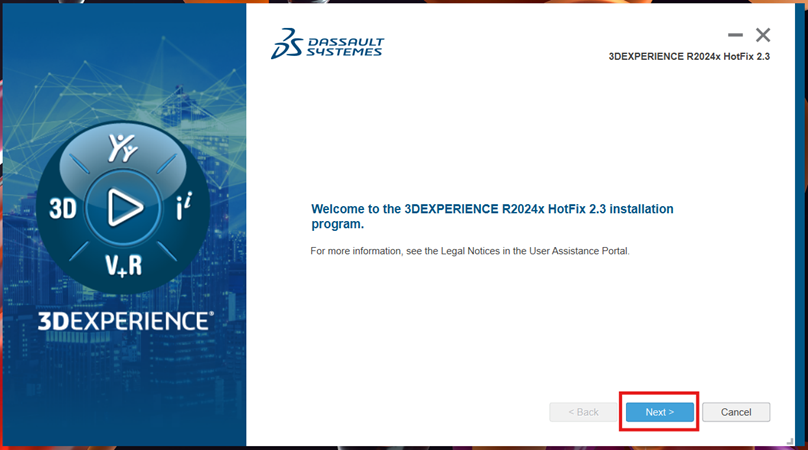The image size is (808, 450).
Task: Minimize the installer window
Action: (735, 35)
